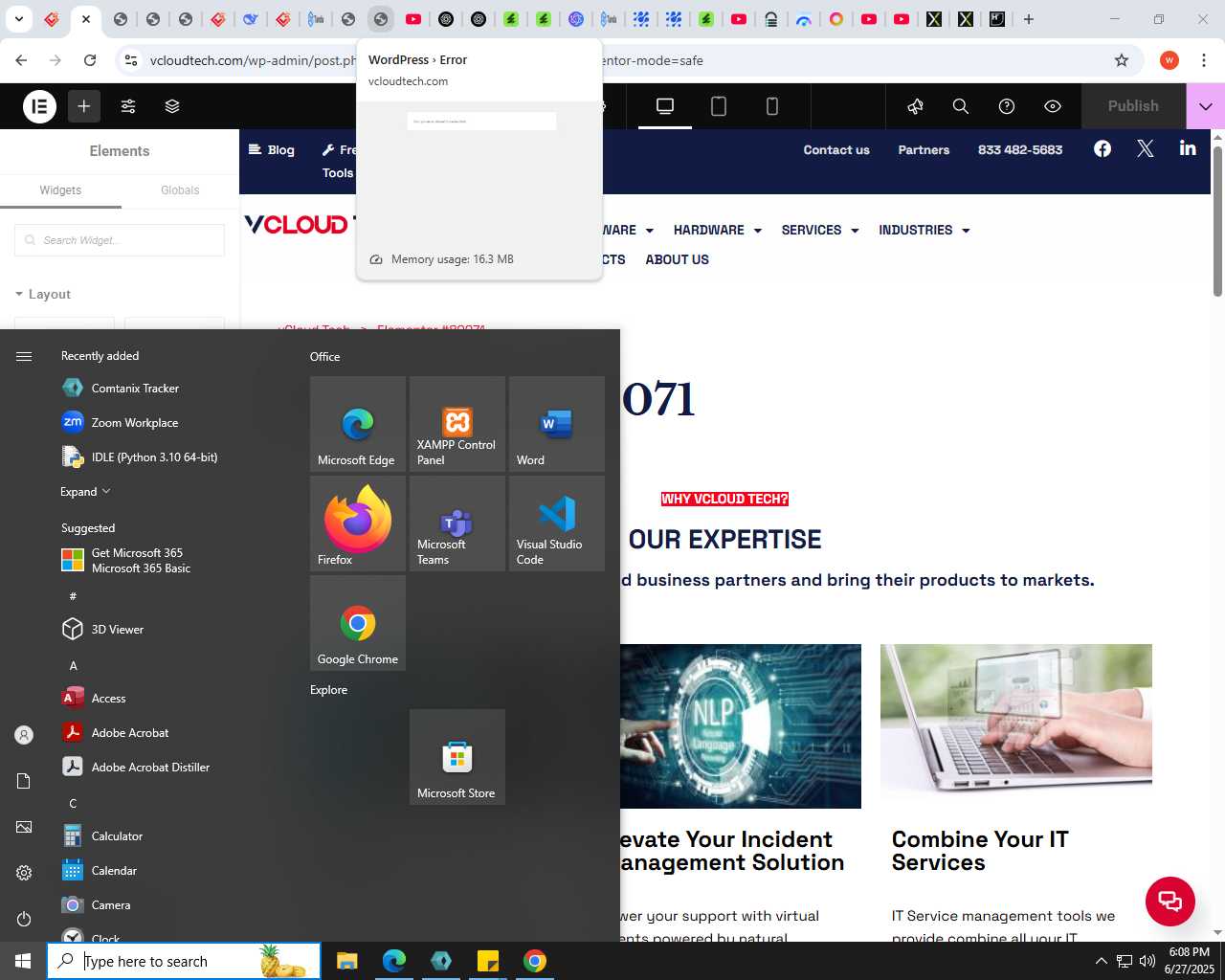The height and width of the screenshot is (980, 1225).
Task: Collapse the Layout section
Action: (x=43, y=294)
